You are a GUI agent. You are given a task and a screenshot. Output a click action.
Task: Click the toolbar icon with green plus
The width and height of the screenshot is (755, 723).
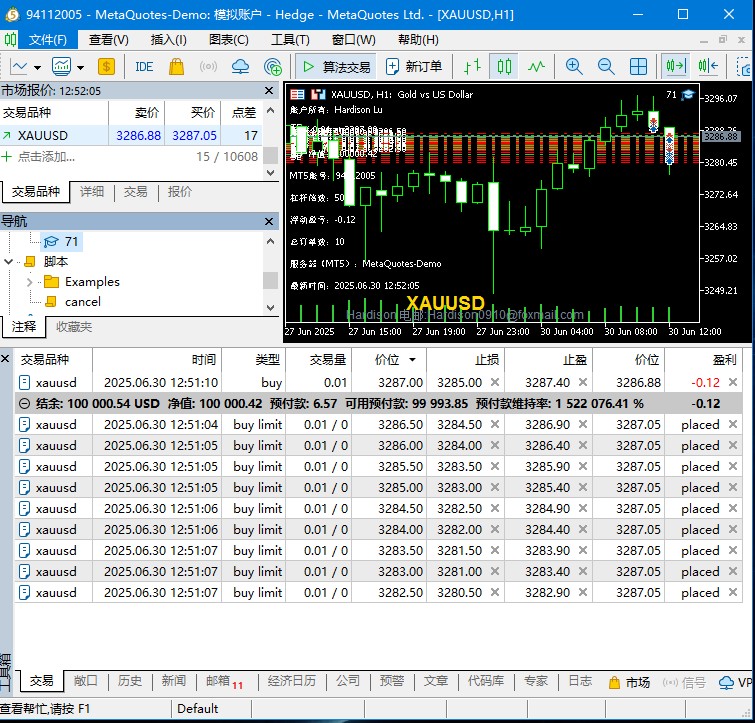[273, 66]
